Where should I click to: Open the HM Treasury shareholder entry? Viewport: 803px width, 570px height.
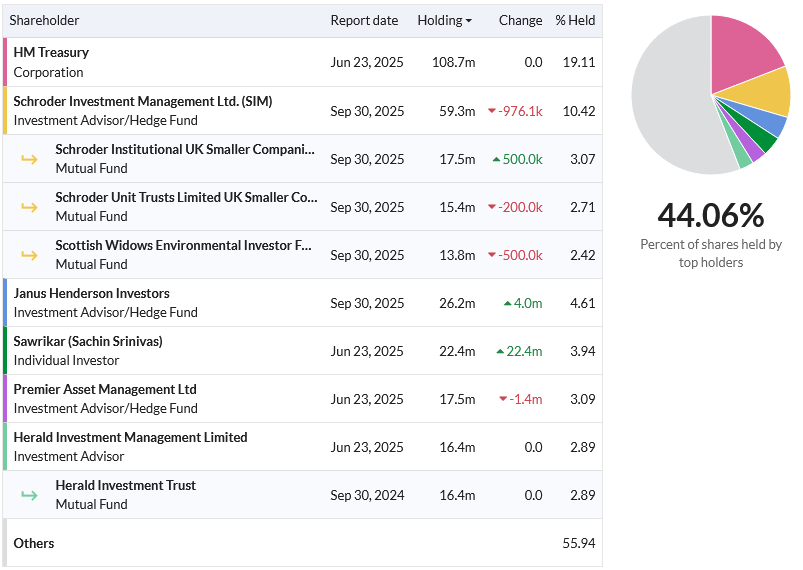tap(51, 52)
